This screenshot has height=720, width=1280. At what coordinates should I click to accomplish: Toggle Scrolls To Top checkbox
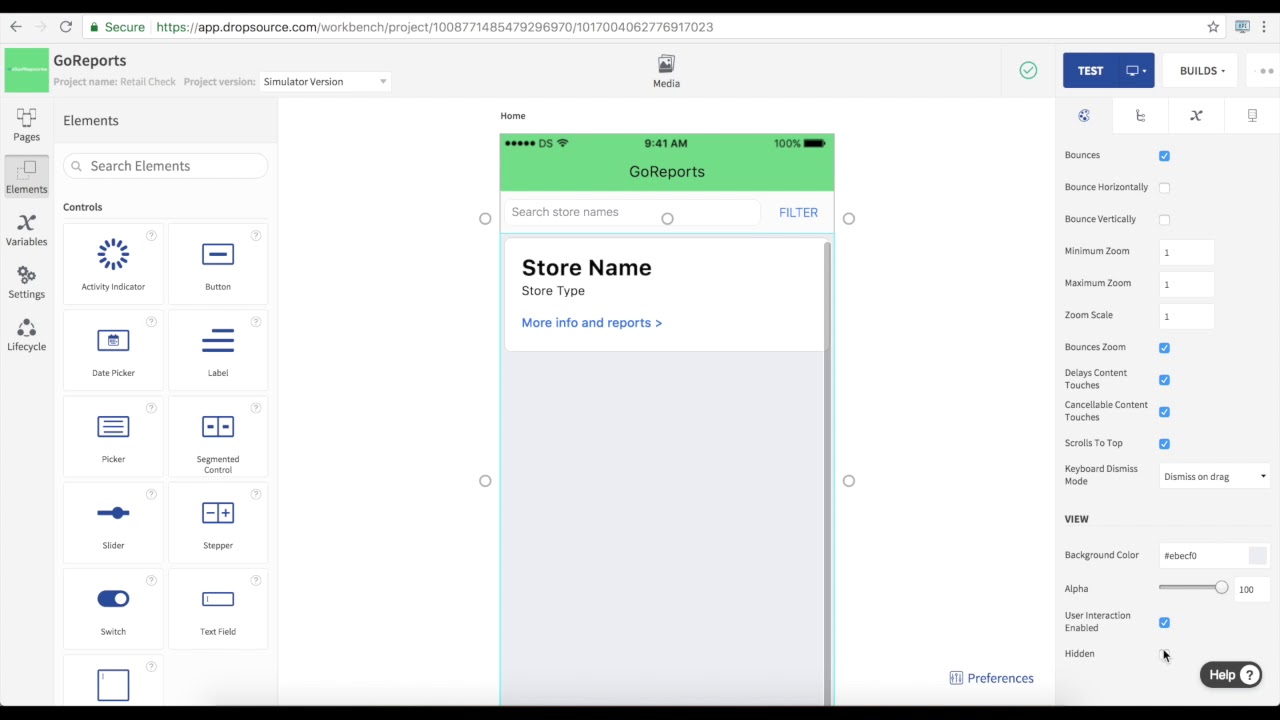click(1164, 444)
